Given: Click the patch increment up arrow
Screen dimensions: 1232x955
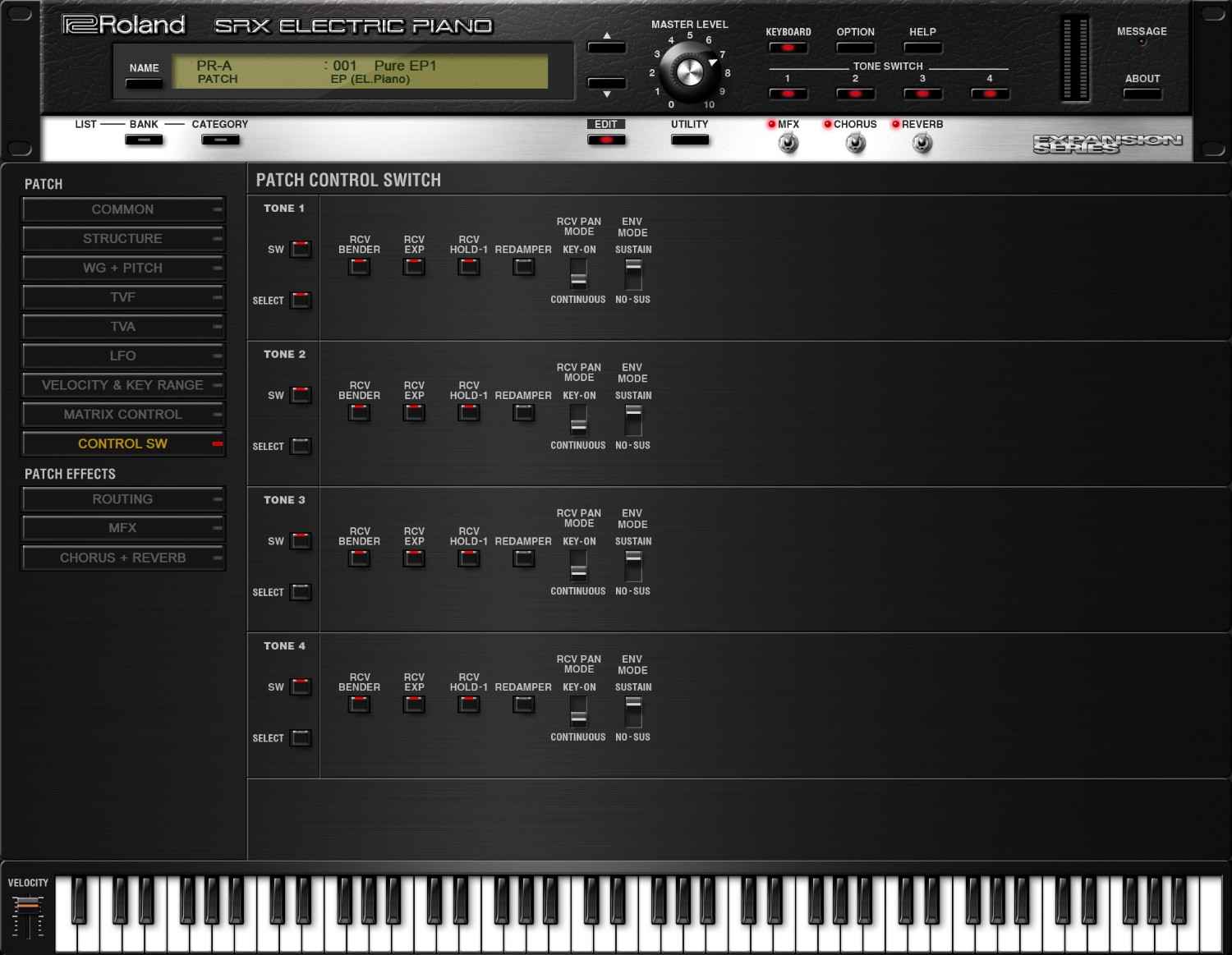Looking at the screenshot, I should coord(607,47).
